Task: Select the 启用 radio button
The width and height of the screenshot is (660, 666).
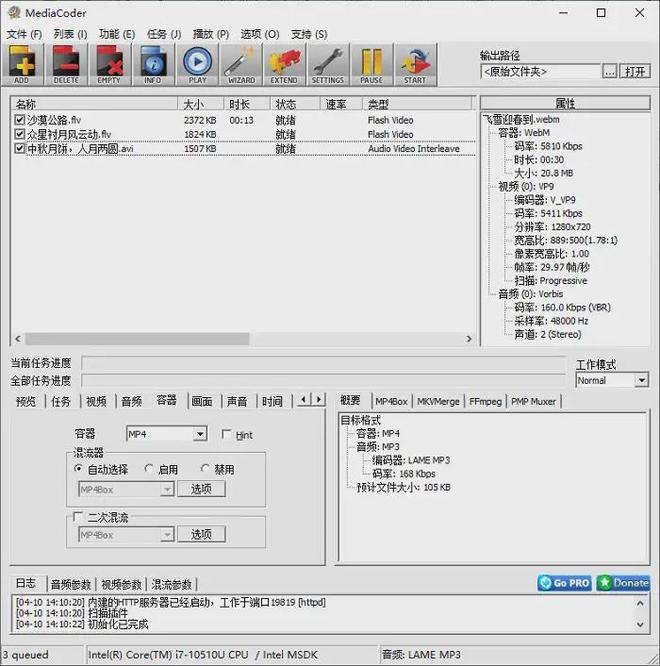Action: click(149, 469)
